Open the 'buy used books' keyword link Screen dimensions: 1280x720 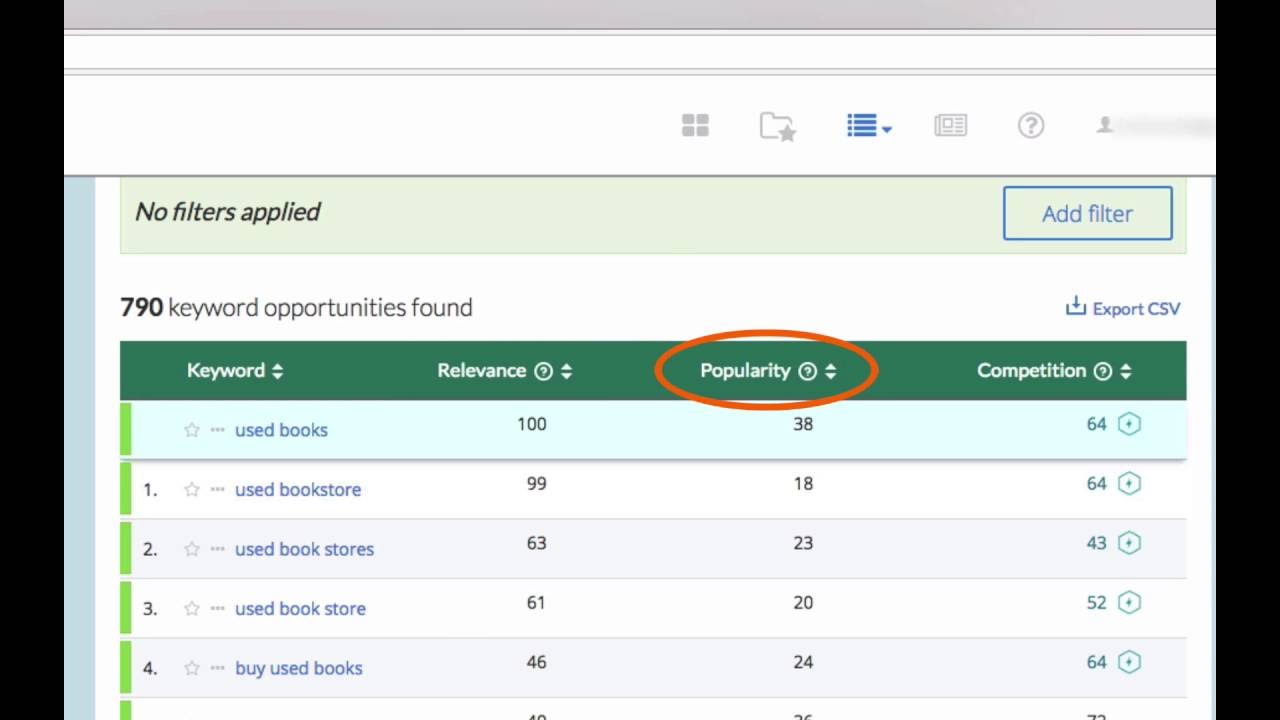tap(298, 668)
